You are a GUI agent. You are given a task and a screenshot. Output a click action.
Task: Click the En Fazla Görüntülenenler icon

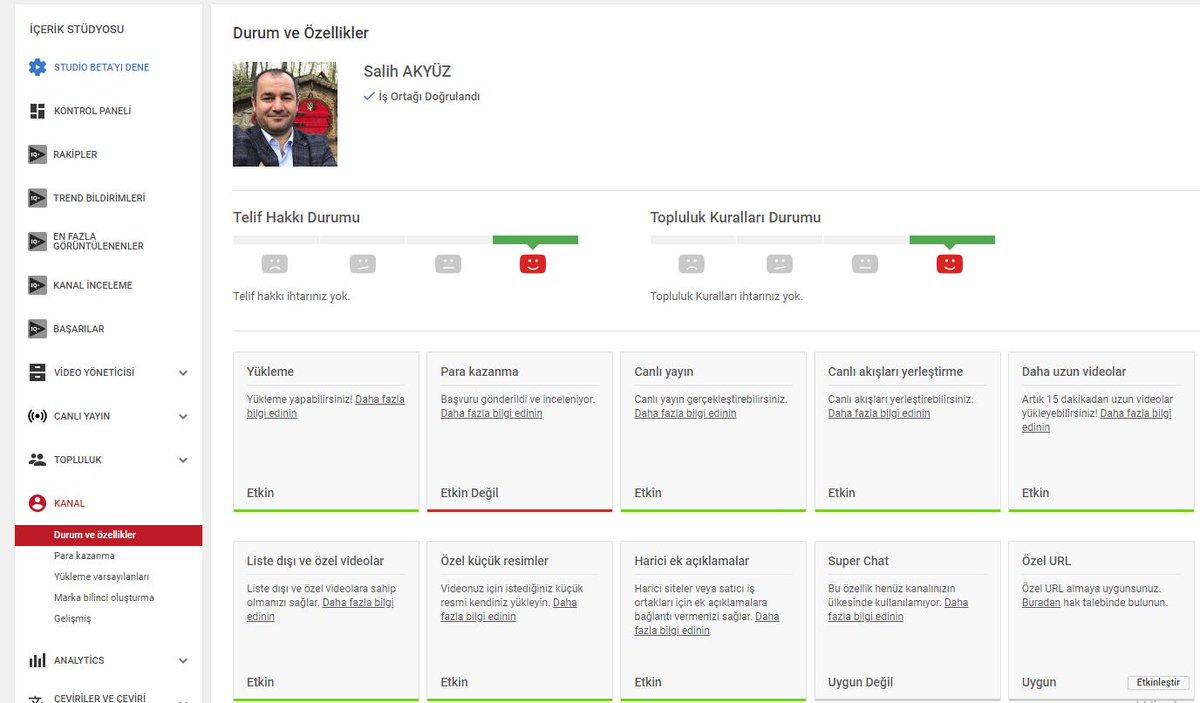(x=37, y=241)
